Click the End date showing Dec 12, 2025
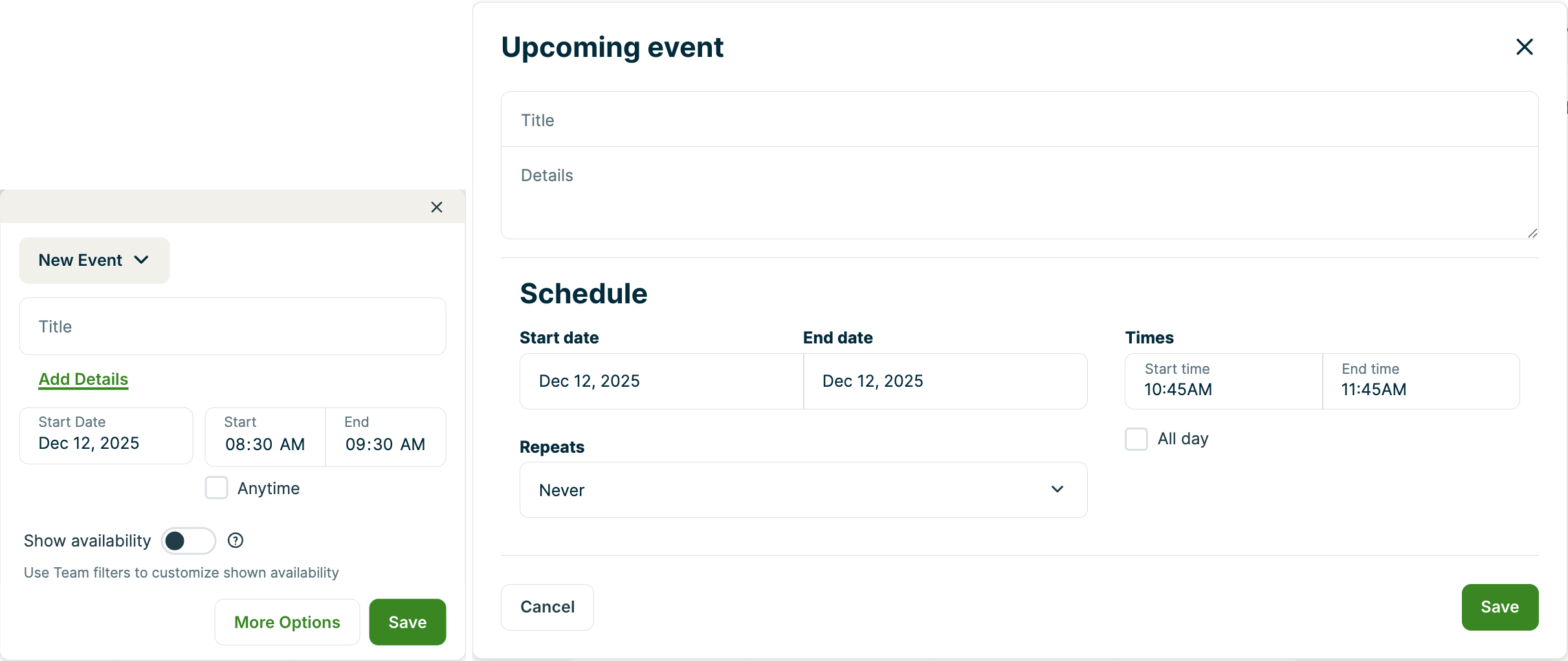The height and width of the screenshot is (661, 1568). tap(945, 381)
